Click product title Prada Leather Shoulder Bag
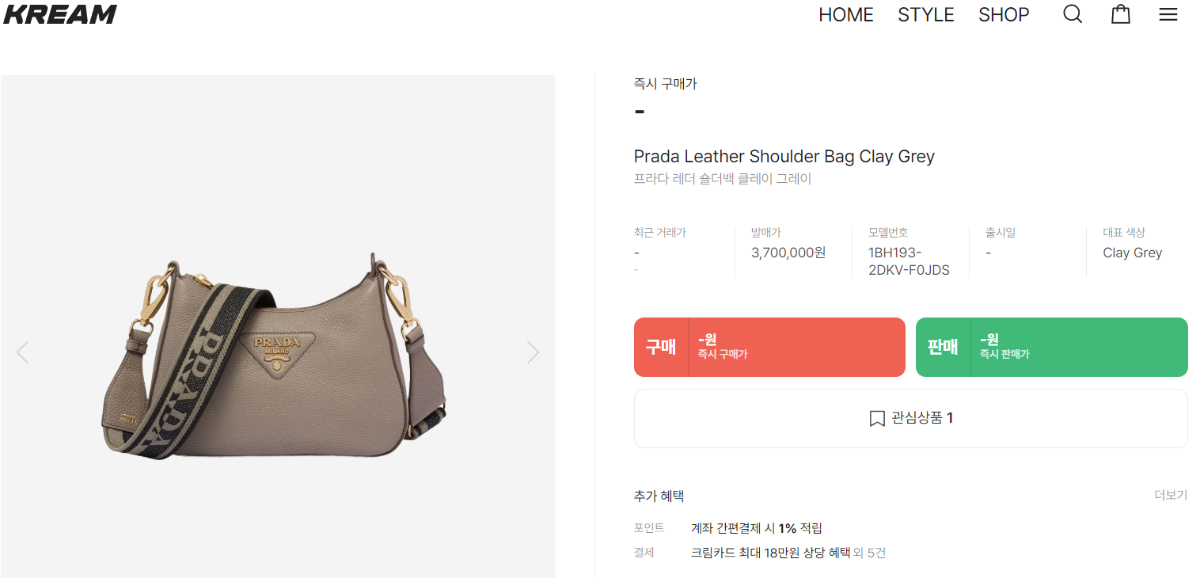Image resolution: width=1200 pixels, height=578 pixels. tap(784, 156)
